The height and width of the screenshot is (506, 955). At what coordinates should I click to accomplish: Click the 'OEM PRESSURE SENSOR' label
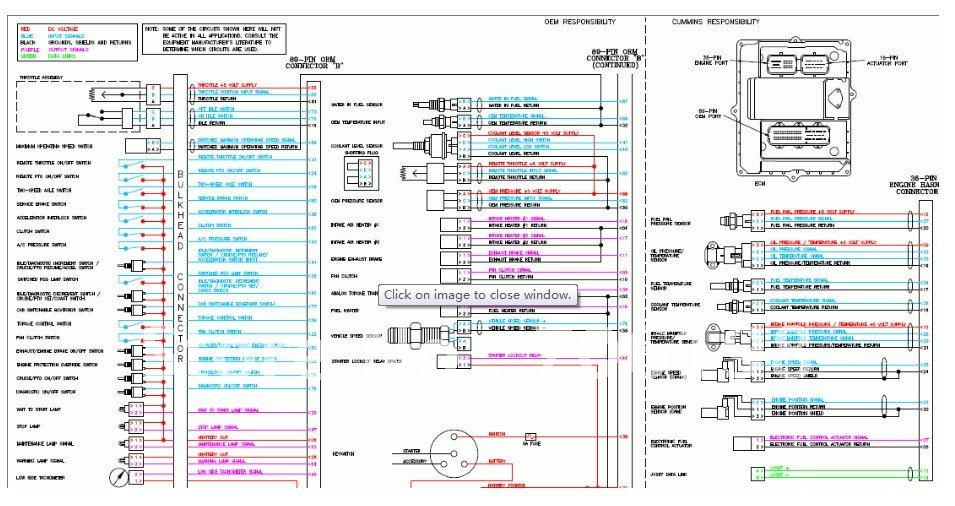tap(357, 200)
